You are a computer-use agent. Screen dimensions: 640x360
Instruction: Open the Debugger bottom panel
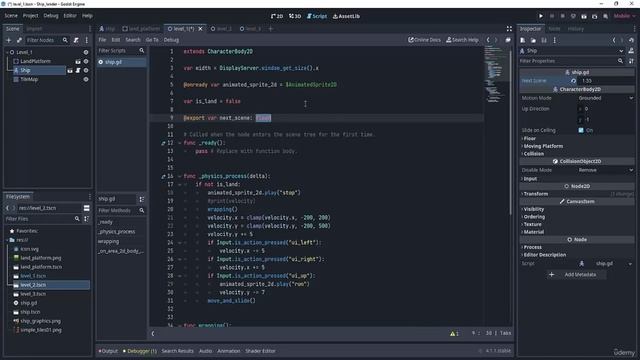[139, 351]
